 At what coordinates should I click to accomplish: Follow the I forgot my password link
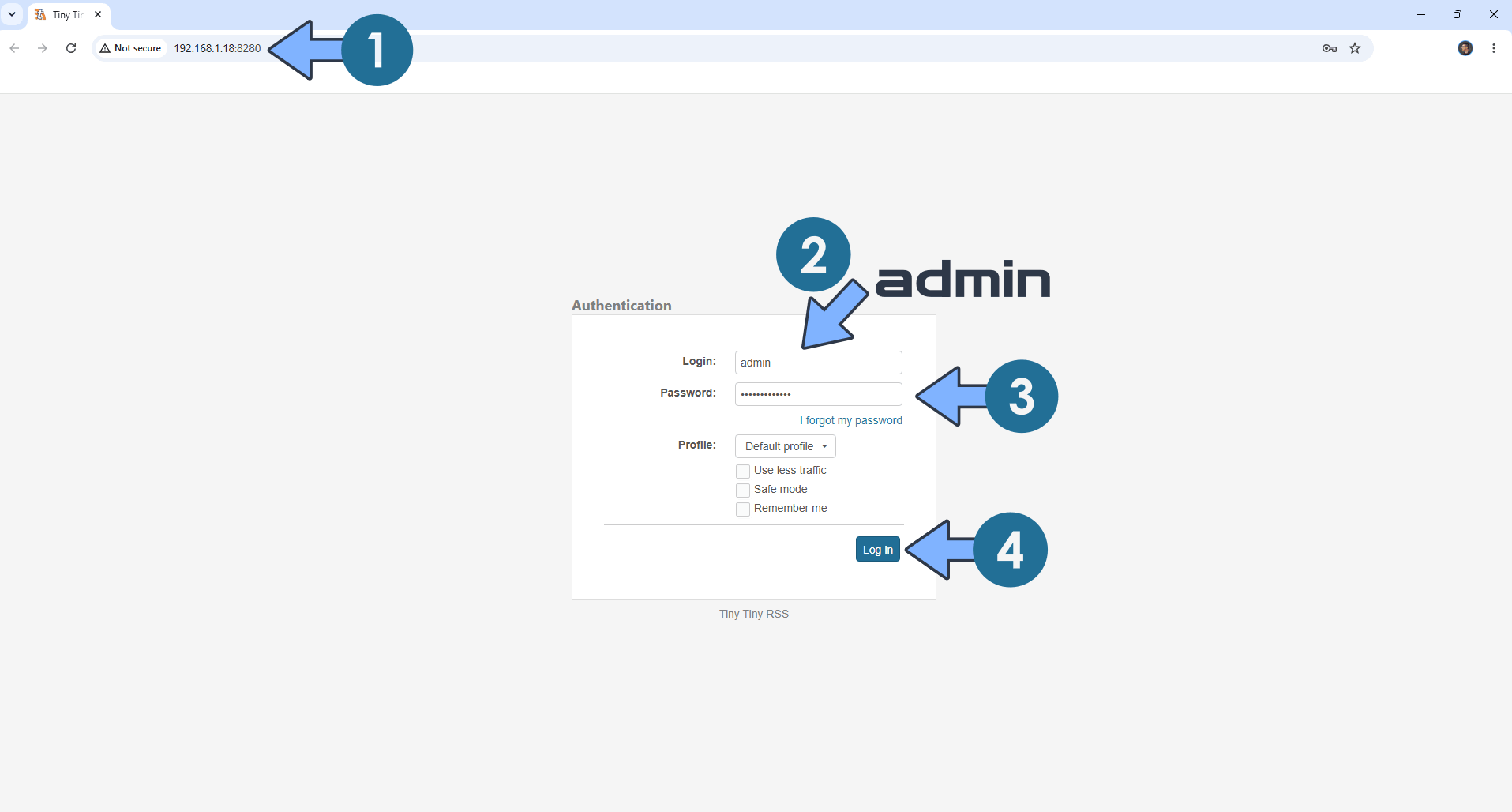(x=851, y=420)
